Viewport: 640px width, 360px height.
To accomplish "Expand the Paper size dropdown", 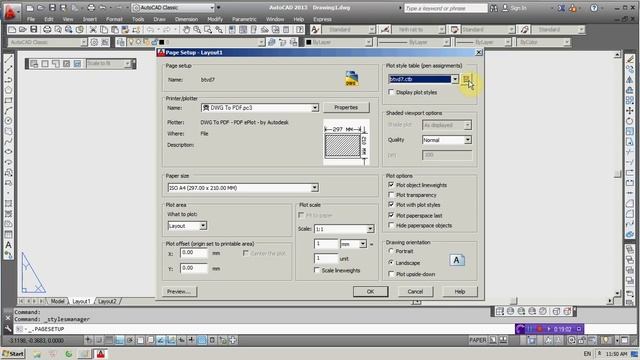I will [314, 188].
